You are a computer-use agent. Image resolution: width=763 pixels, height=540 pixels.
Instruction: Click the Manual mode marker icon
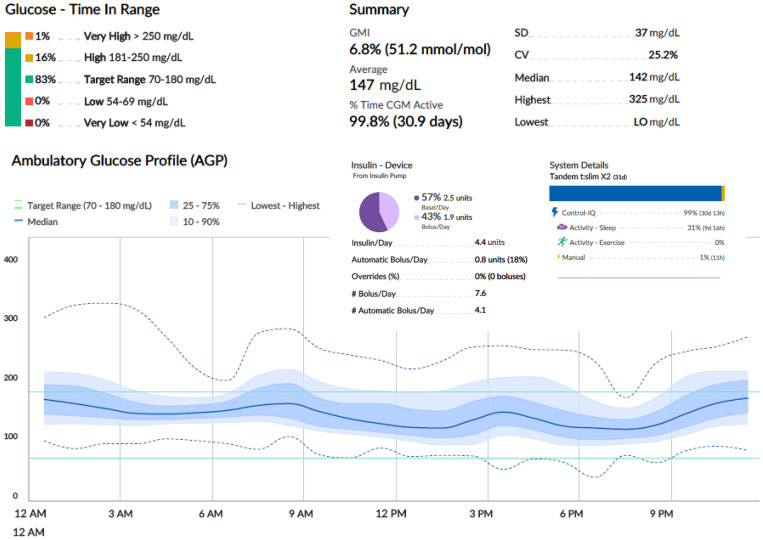pyautogui.click(x=558, y=256)
